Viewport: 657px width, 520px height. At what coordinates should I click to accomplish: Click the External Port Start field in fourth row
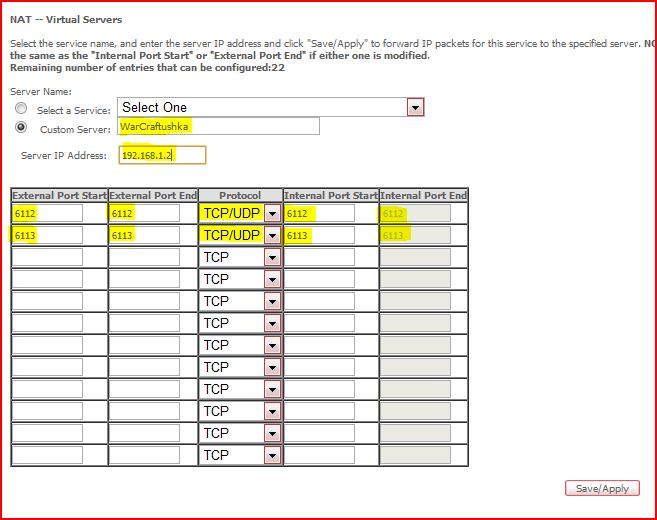pyautogui.click(x=47, y=279)
